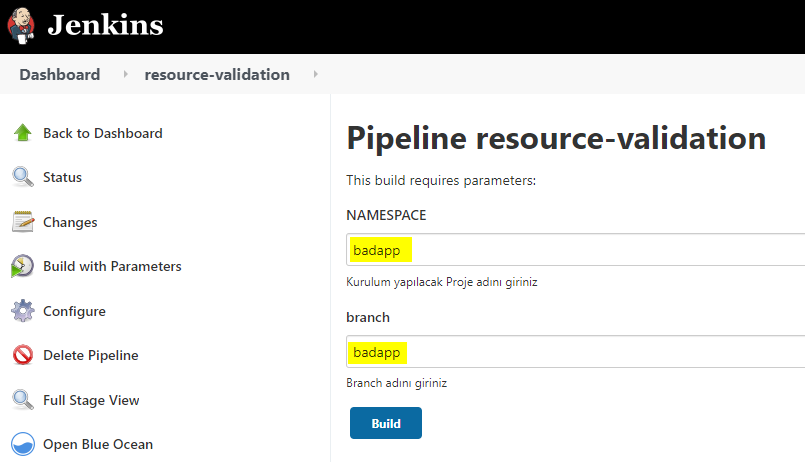The height and width of the screenshot is (462, 805).
Task: Click the Jenkins title text in header
Action: point(105,25)
